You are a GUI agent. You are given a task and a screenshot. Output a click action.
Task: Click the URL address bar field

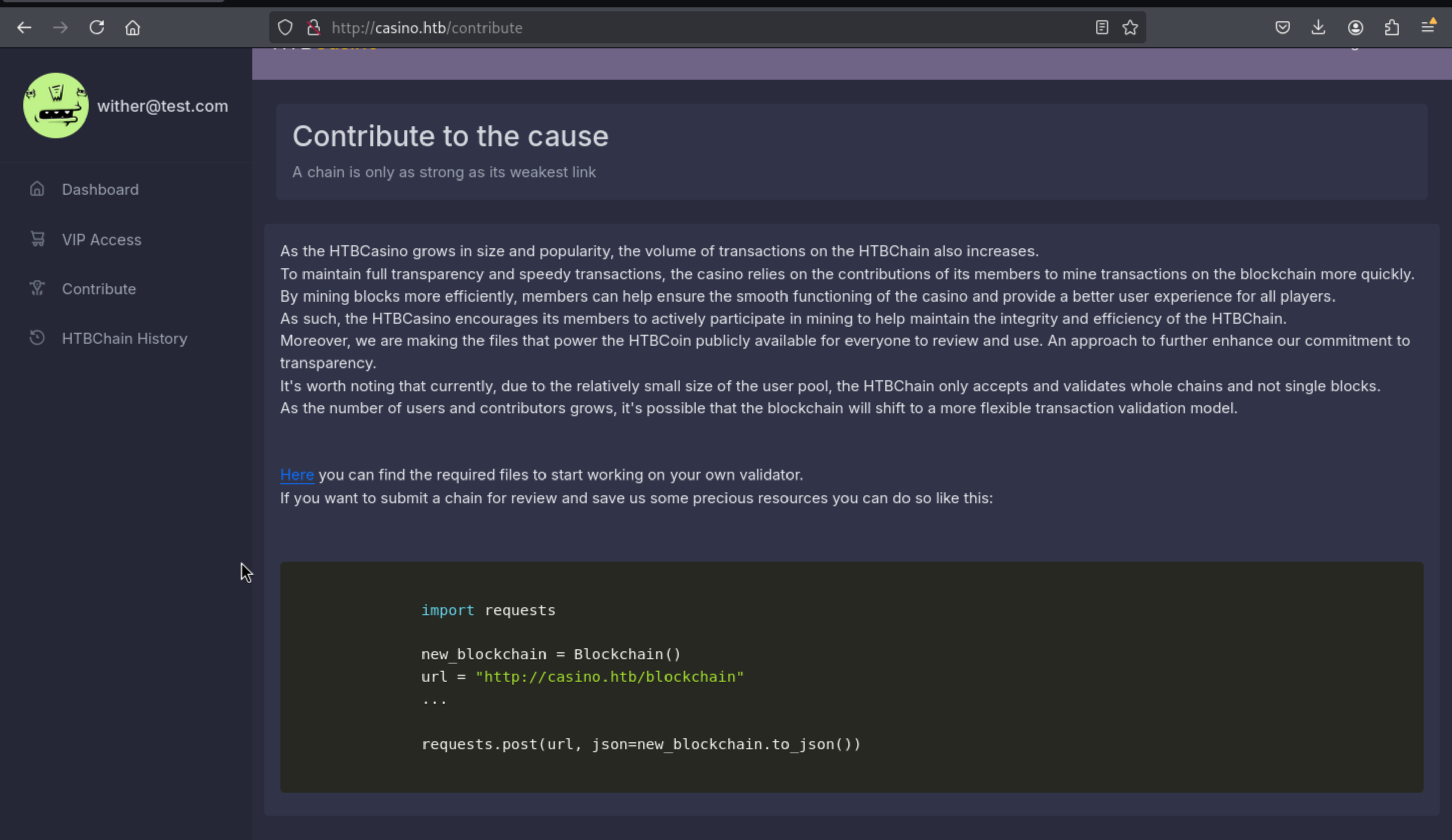tap(691, 27)
